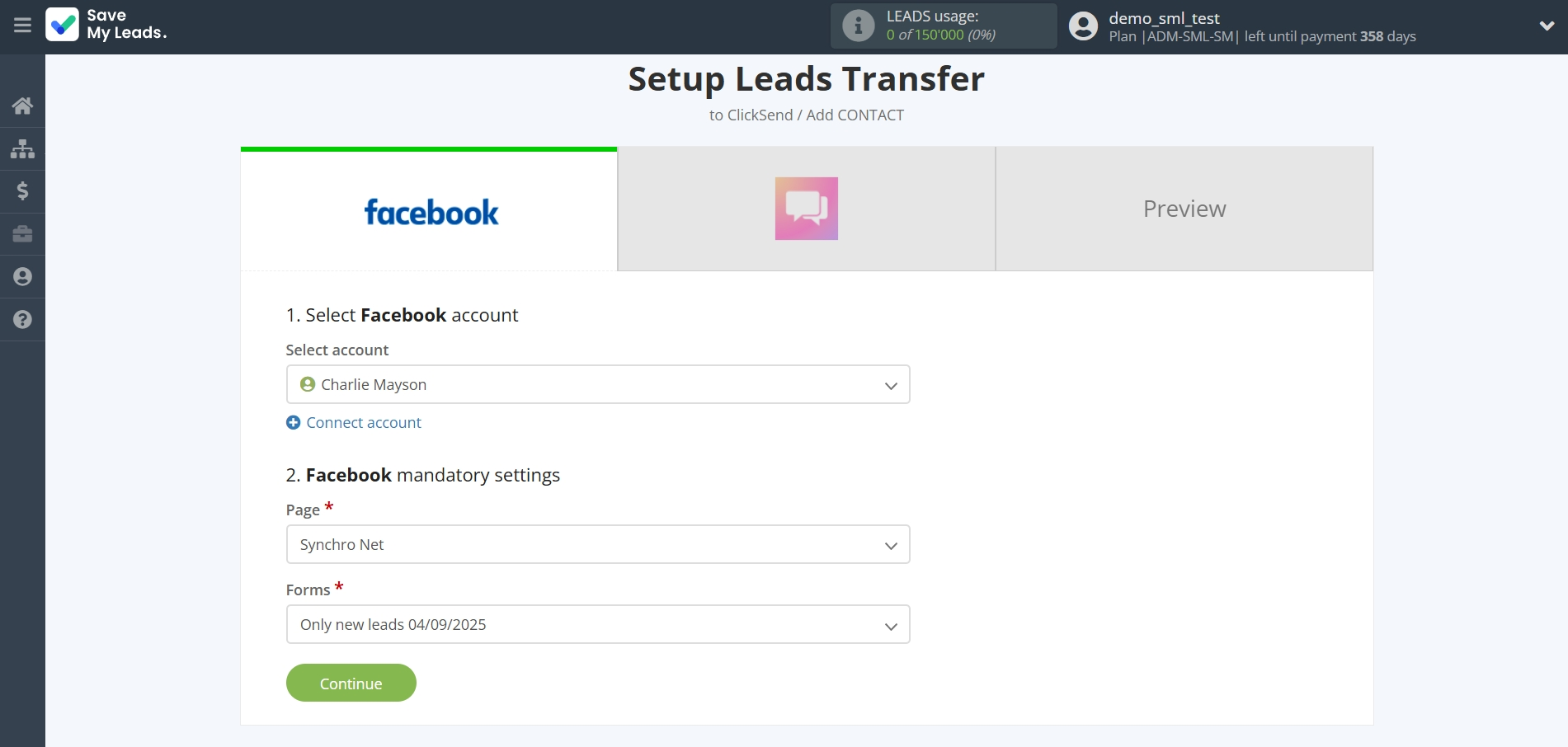Open connections sitemap icon in sidebar
This screenshot has width=1568, height=747.
point(22,148)
